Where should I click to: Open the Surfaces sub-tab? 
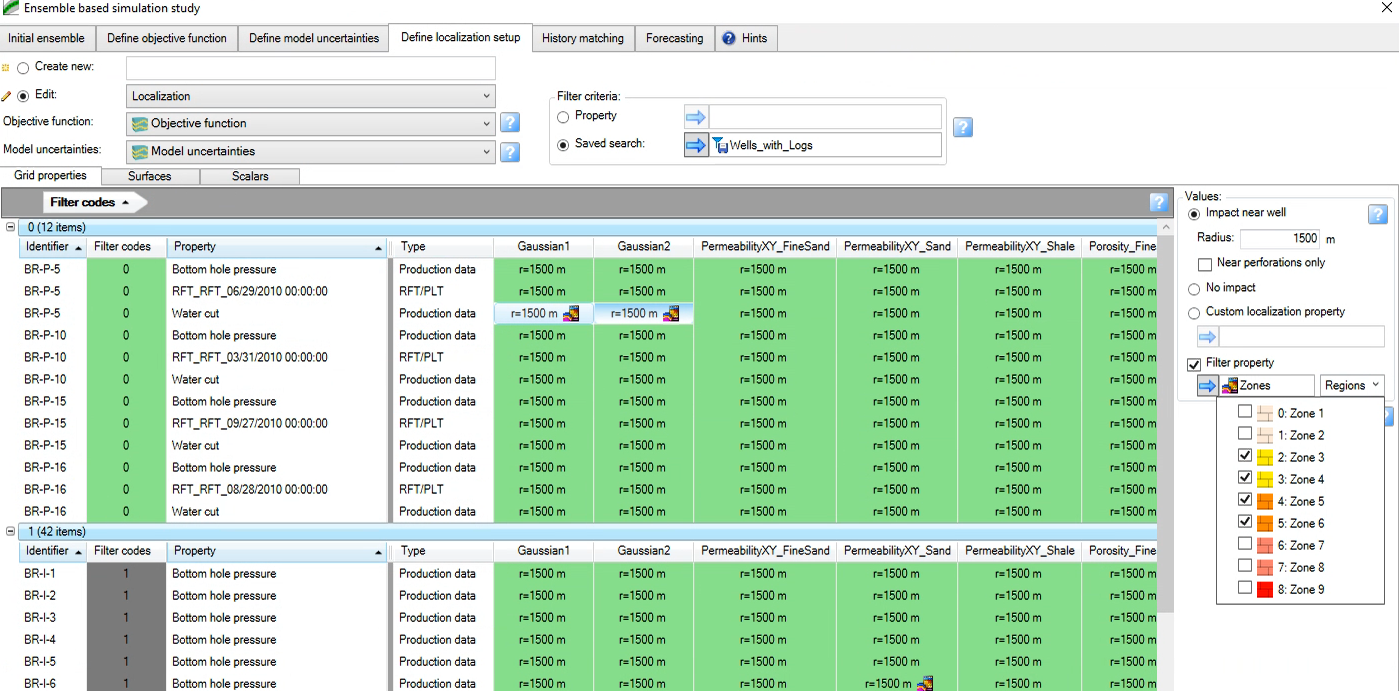point(149,176)
